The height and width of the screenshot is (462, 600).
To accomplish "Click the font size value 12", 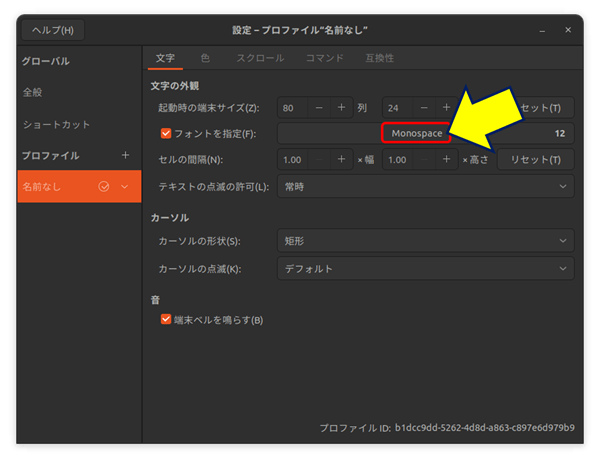I will pyautogui.click(x=560, y=133).
